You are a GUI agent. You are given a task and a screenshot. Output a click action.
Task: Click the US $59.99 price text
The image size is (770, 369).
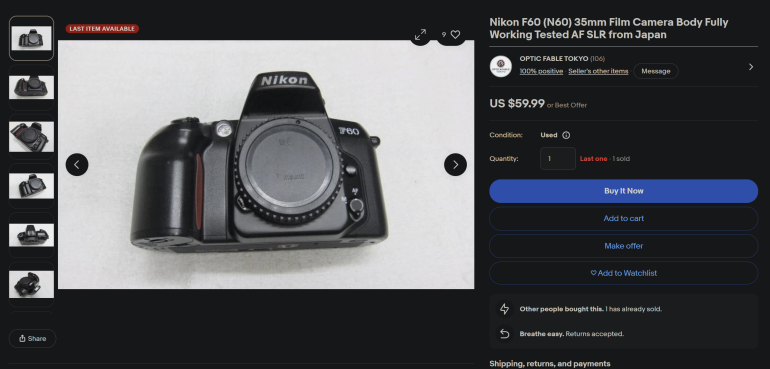pos(517,104)
